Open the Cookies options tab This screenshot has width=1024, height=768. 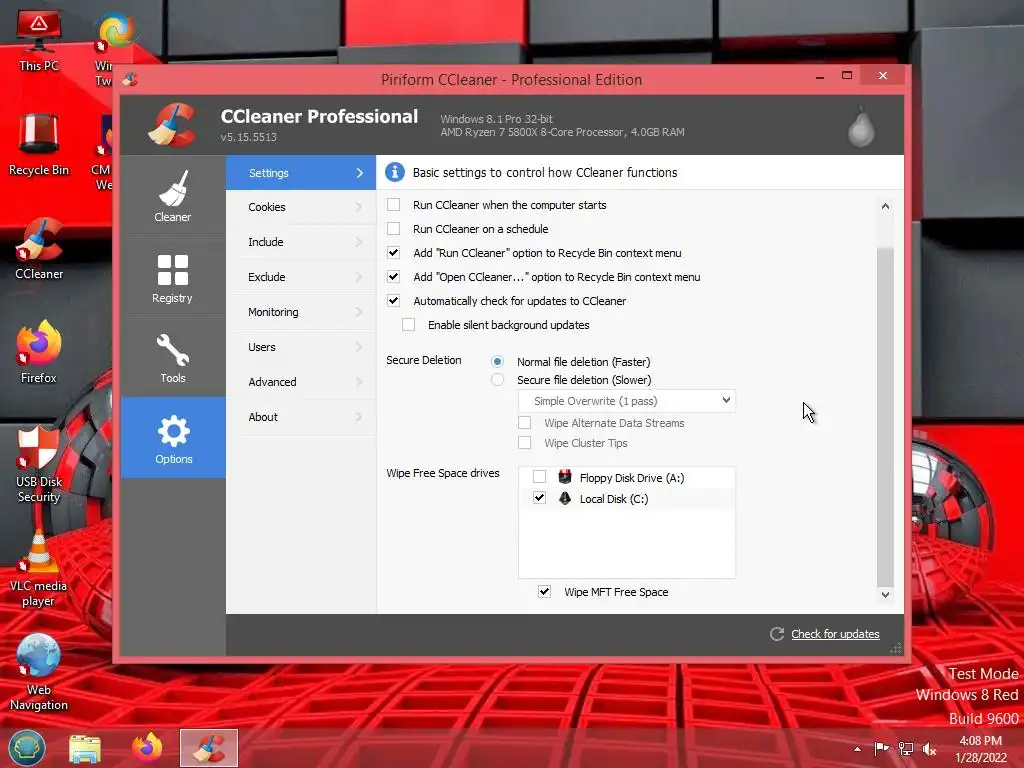click(x=301, y=207)
